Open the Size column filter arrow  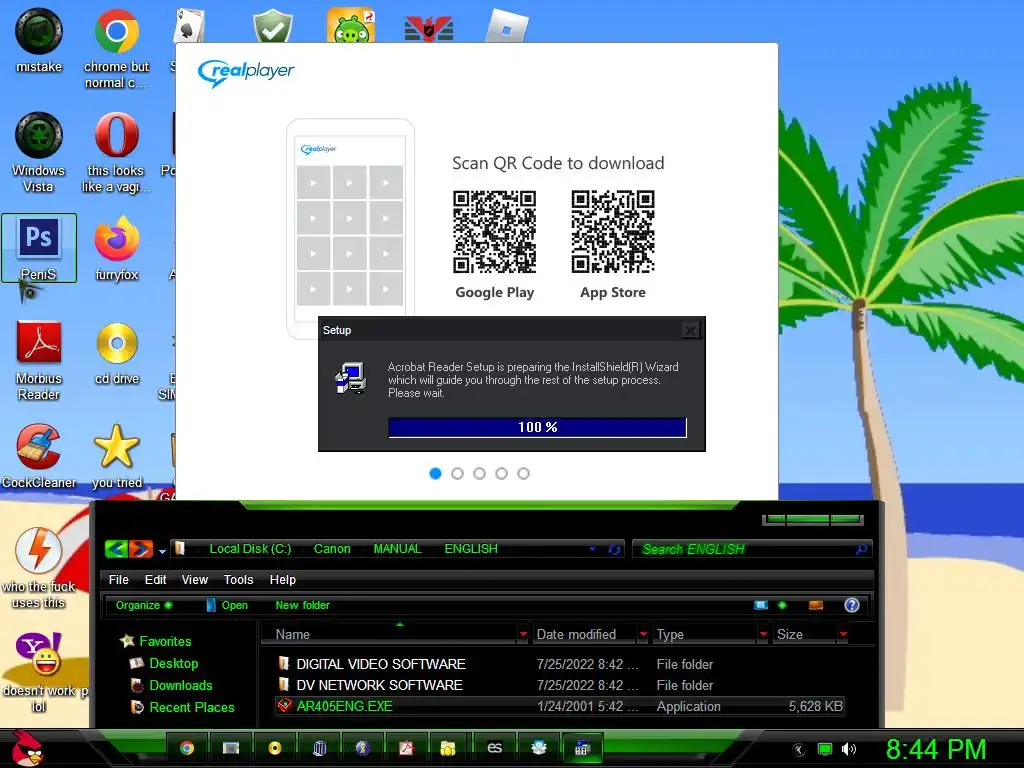pos(843,634)
